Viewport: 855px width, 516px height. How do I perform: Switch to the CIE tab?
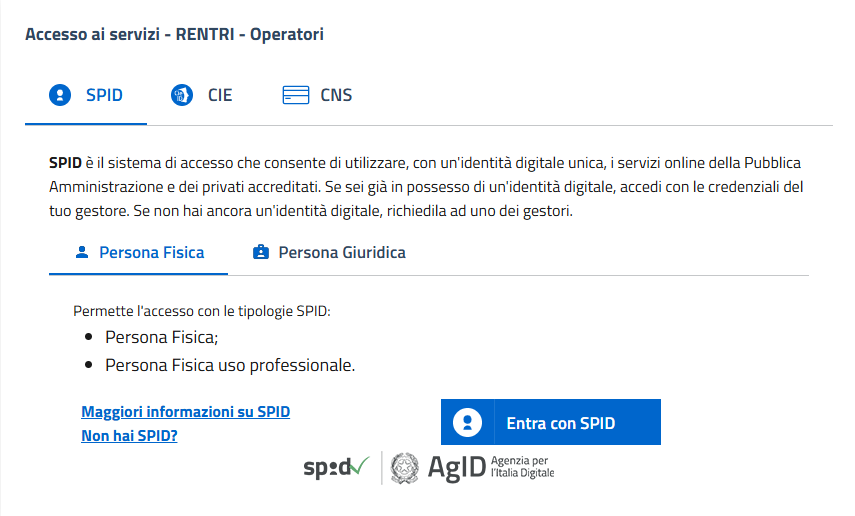201,95
